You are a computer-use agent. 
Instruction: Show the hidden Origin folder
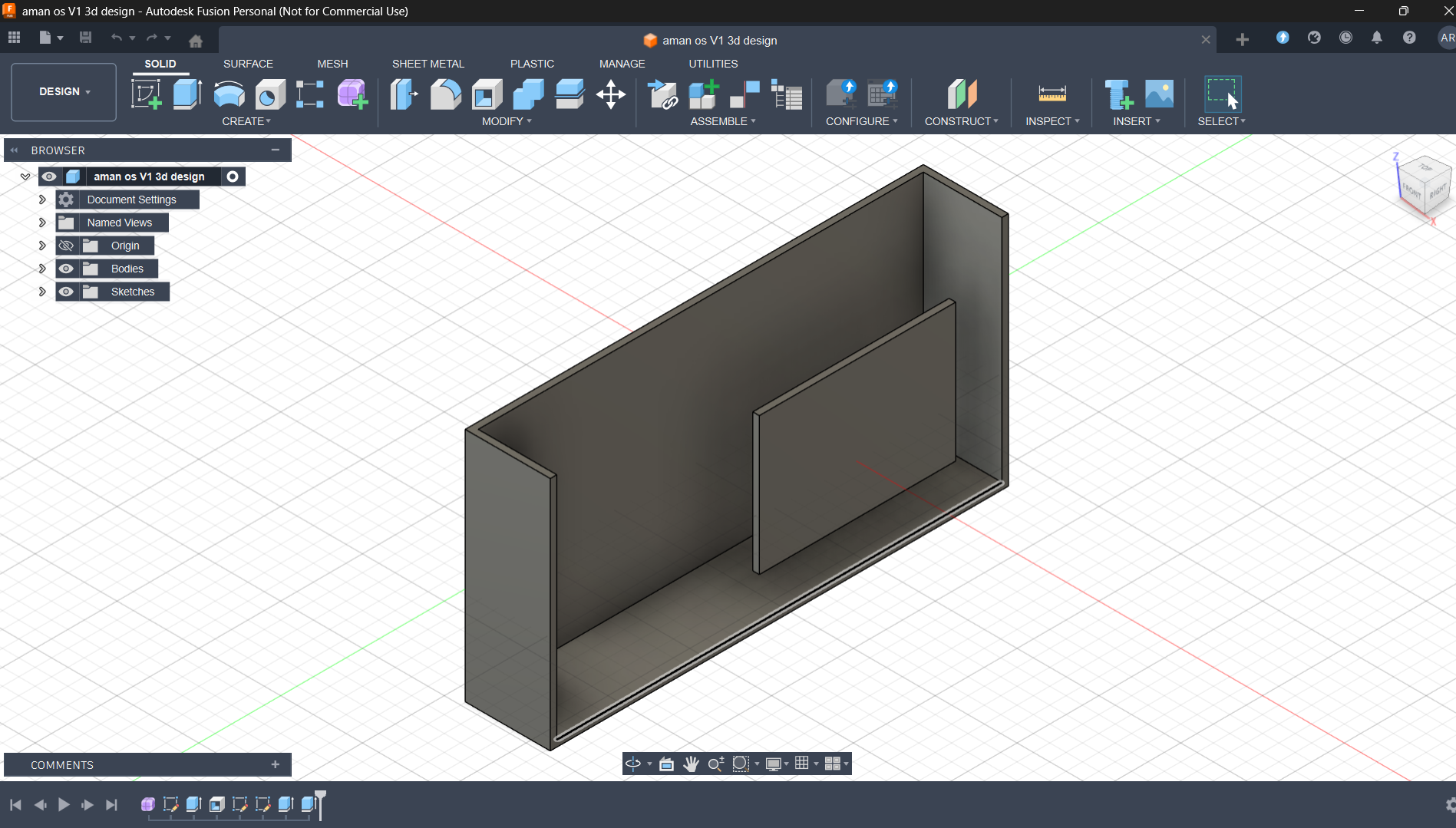tap(67, 246)
